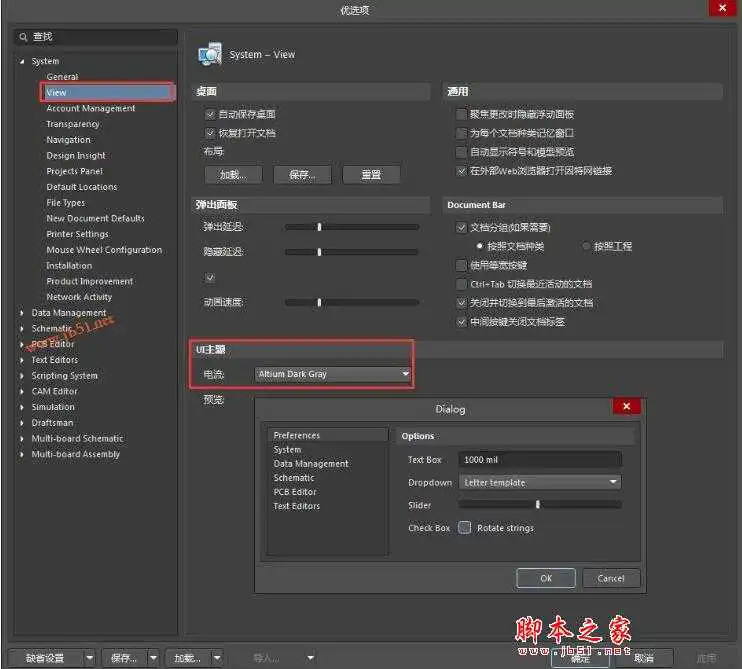The width and height of the screenshot is (742, 669).
Task: Click the System – View header icon
Action: tap(210, 54)
